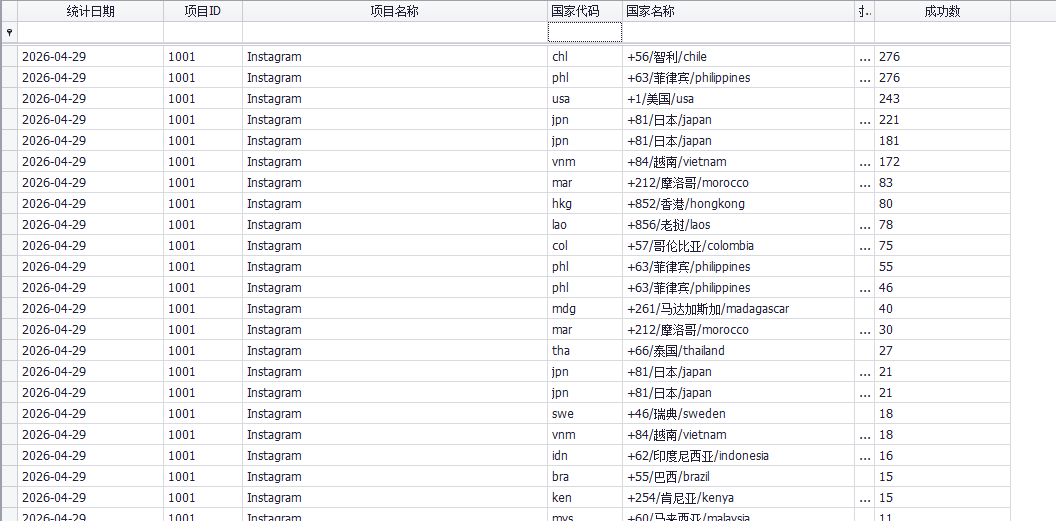The height and width of the screenshot is (521, 1056).
Task: Click the '+46/瑞典/sweden' cell
Action: (739, 413)
